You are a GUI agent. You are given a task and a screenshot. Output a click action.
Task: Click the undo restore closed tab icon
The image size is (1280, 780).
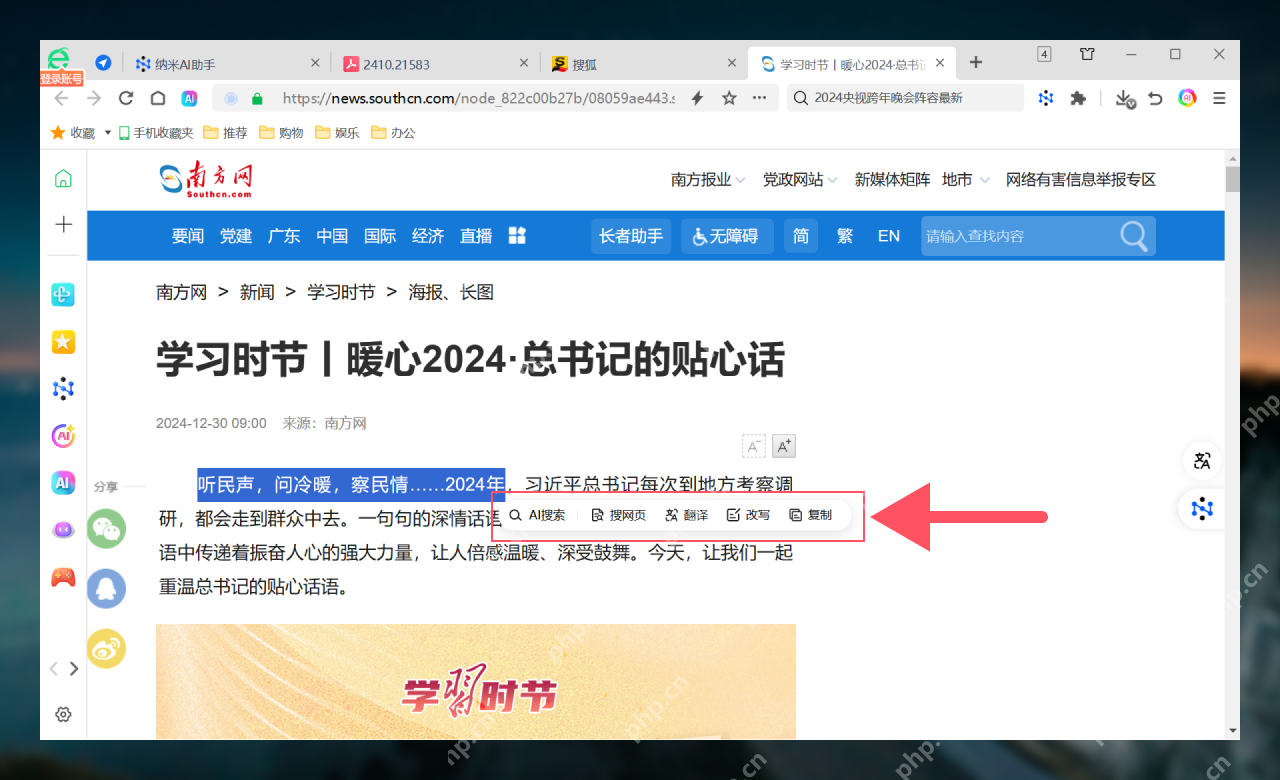pos(1155,98)
